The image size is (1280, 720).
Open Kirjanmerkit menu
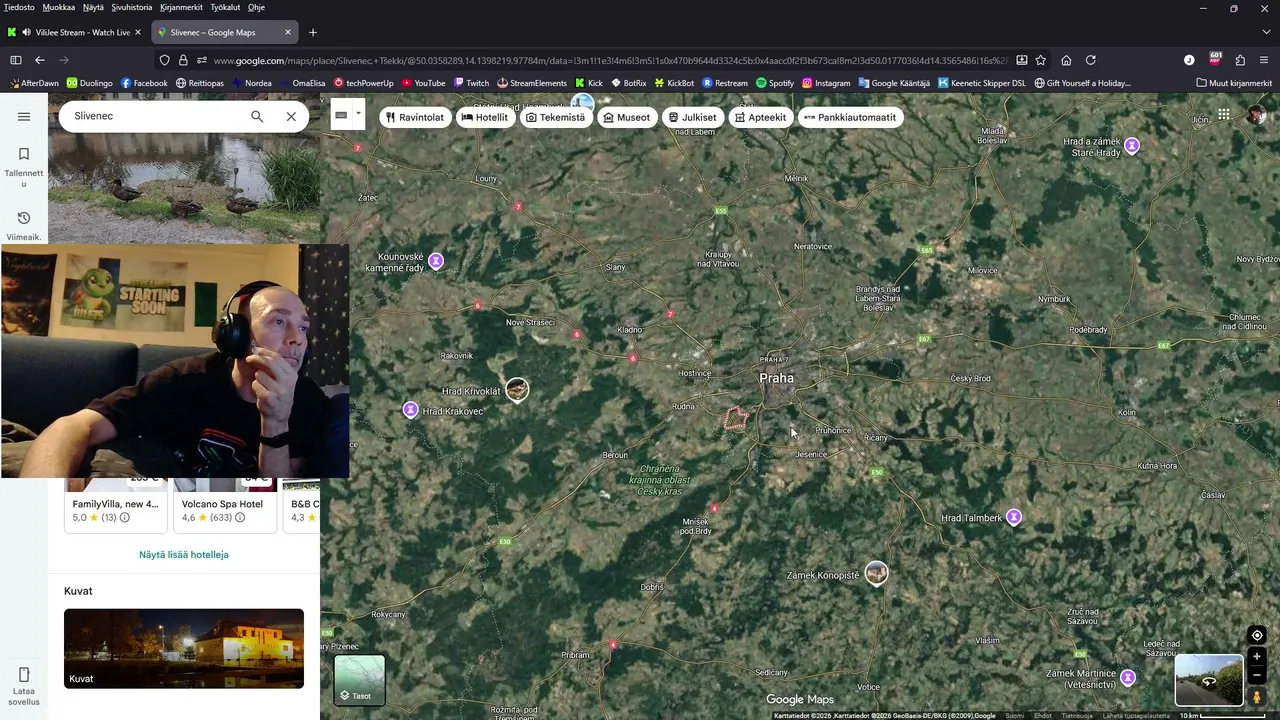(x=181, y=7)
